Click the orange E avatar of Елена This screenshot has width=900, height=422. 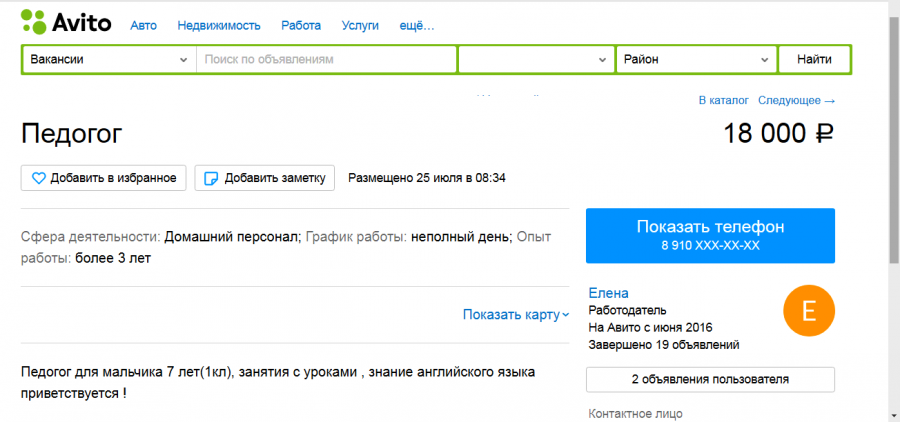[809, 311]
